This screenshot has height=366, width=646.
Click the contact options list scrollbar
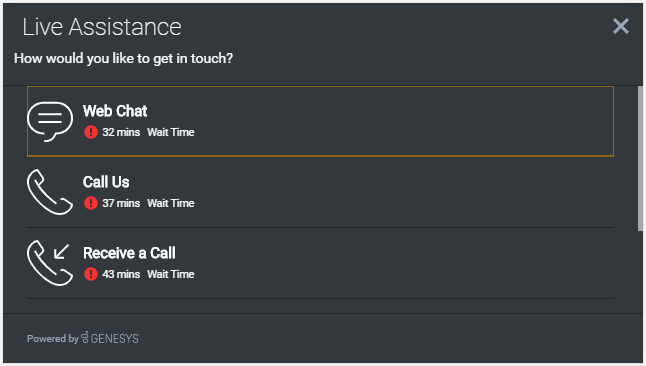(640, 159)
